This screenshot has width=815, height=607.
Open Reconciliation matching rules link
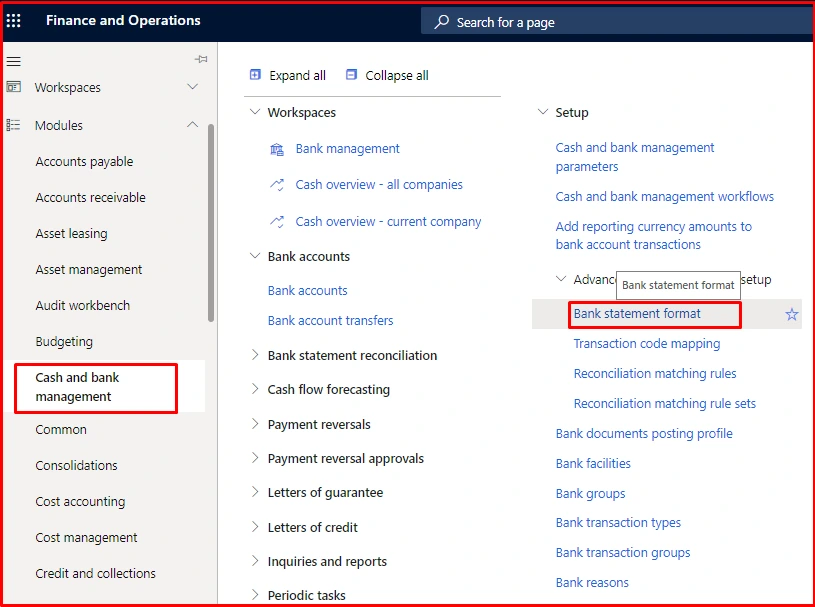(655, 374)
